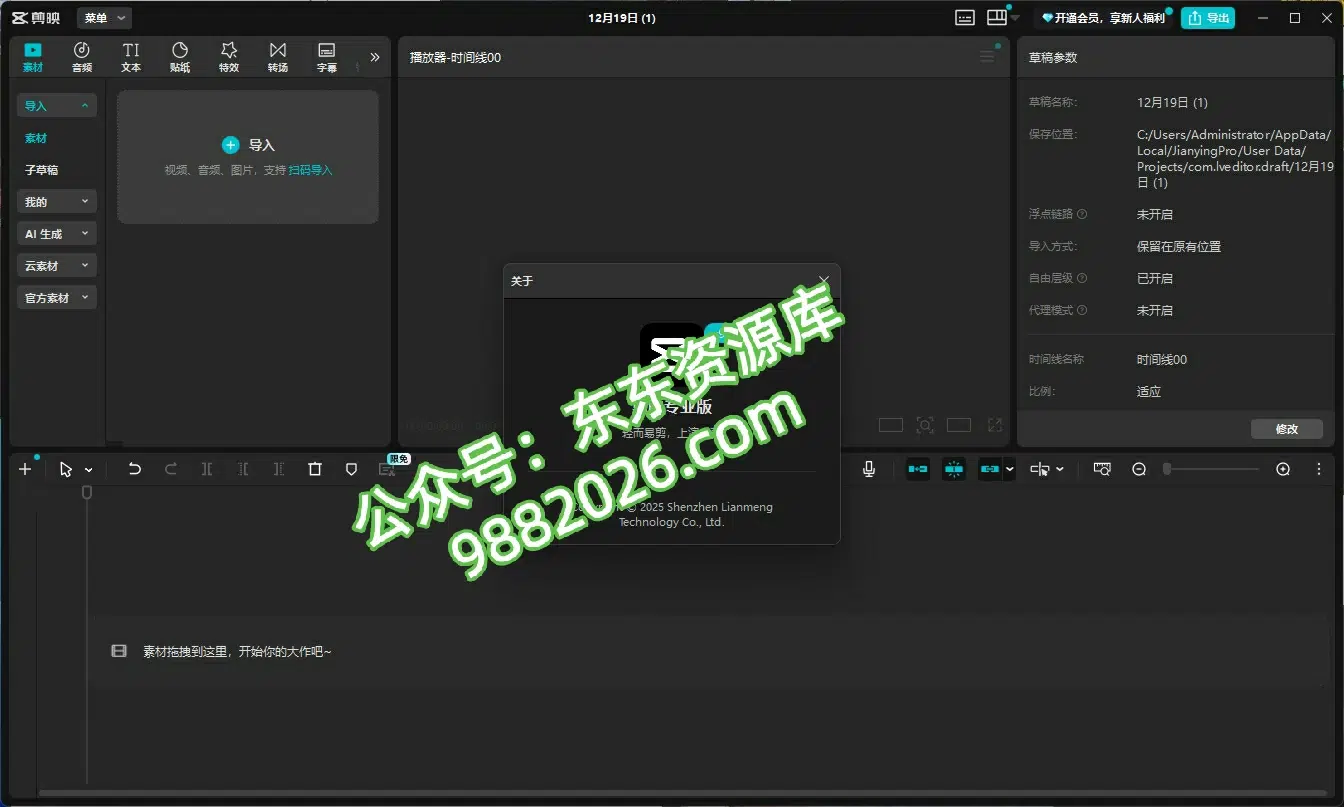The image size is (1344, 807).
Task: Click the plus icon at timeline toolbar left
Action: click(26, 469)
